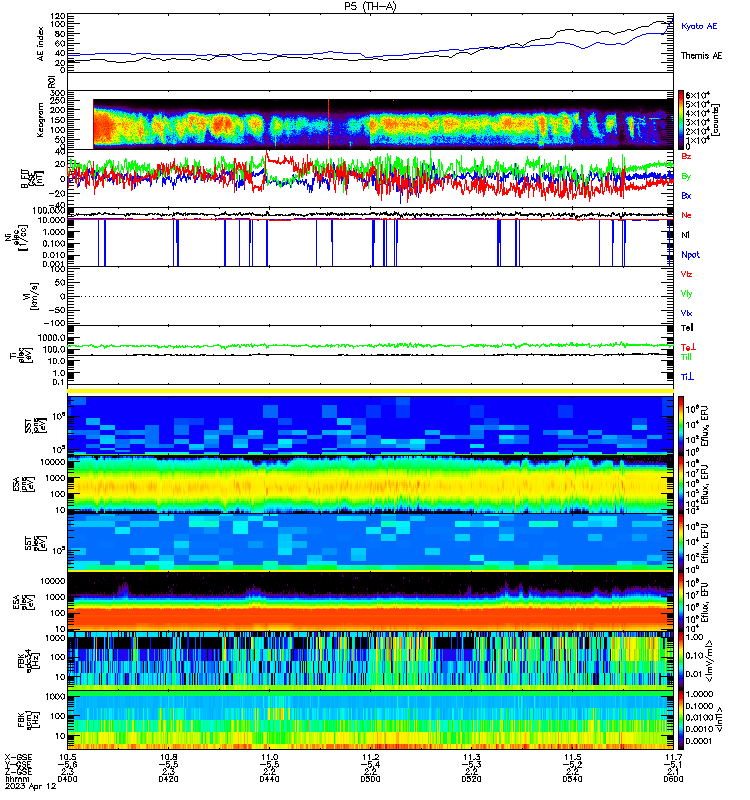The width and height of the screenshot is (750, 800).
Task: Select the blue Ti perpendicular label
Action: click(x=687, y=377)
